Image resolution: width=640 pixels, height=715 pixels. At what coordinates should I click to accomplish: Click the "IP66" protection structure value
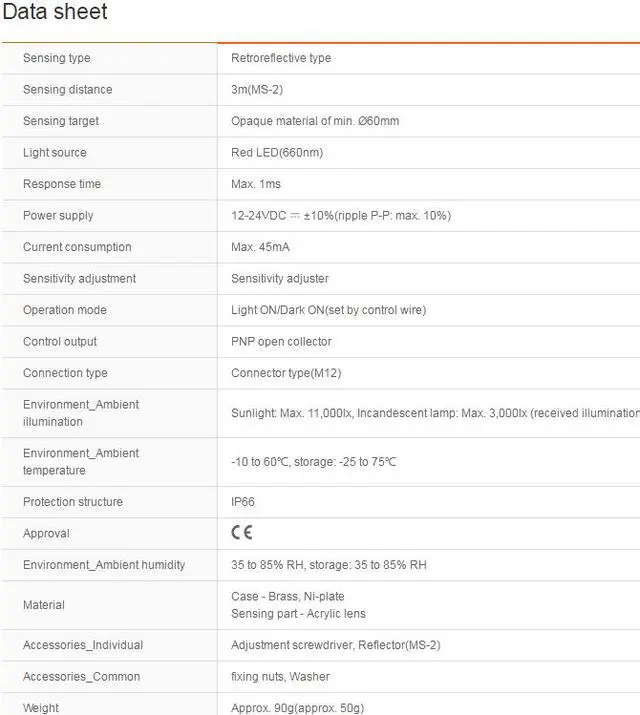coord(243,502)
